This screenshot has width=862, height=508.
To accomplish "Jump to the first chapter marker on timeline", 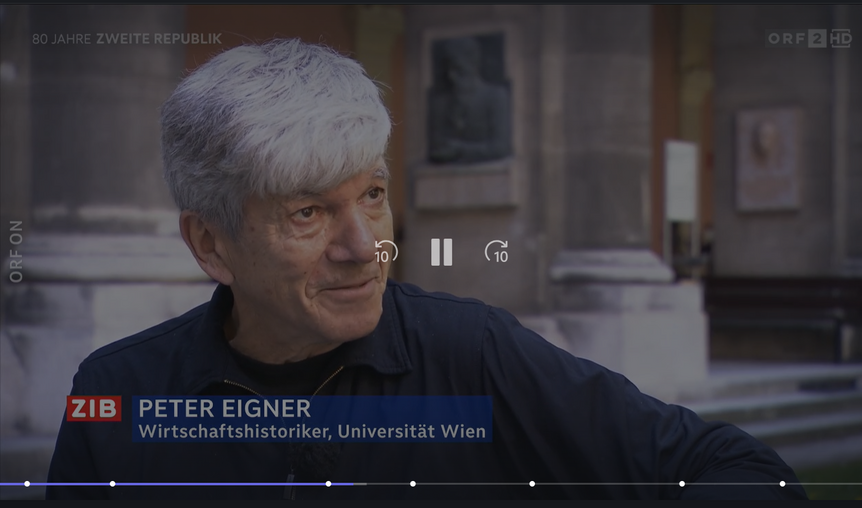I will pos(27,484).
